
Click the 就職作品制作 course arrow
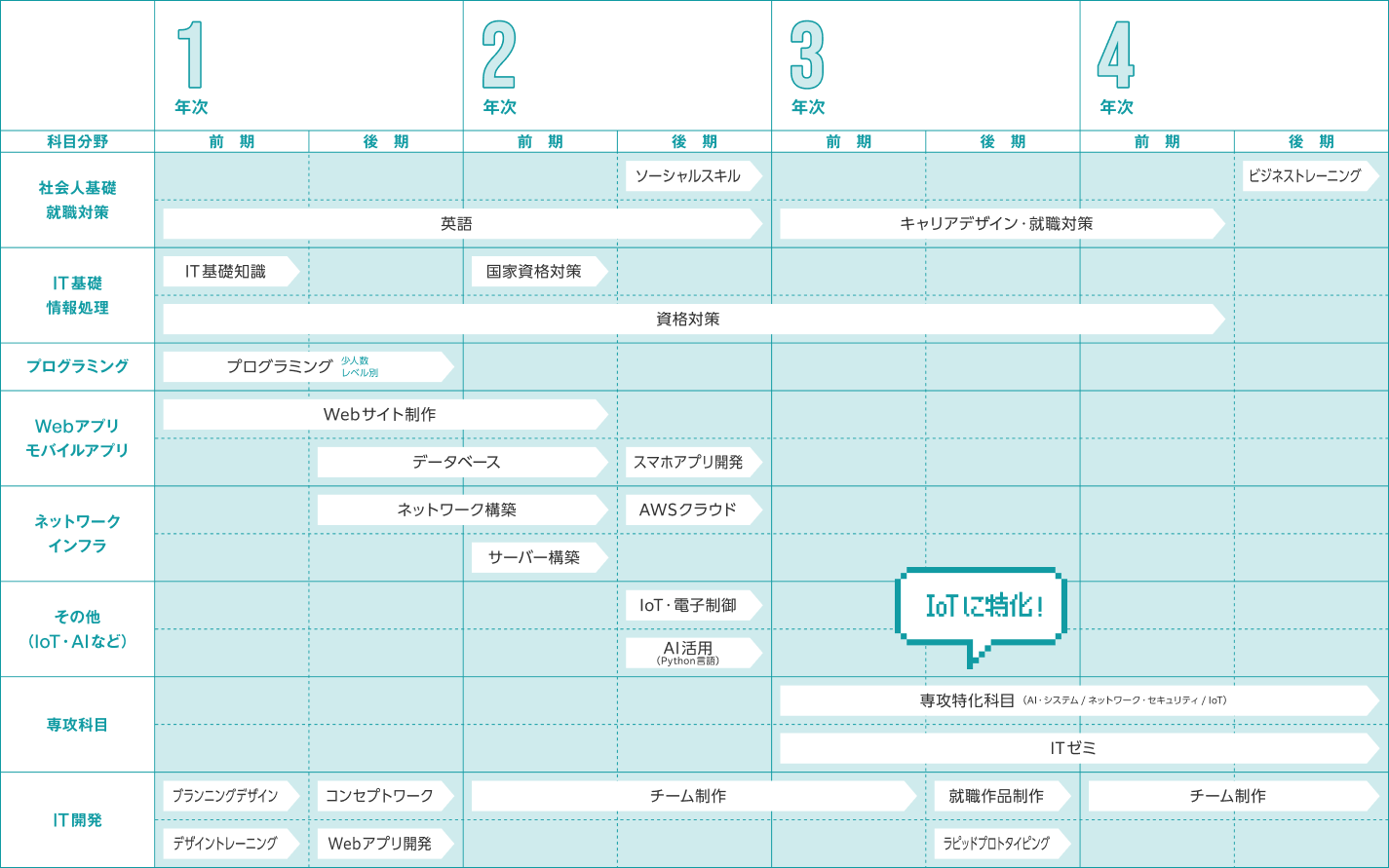click(x=997, y=796)
